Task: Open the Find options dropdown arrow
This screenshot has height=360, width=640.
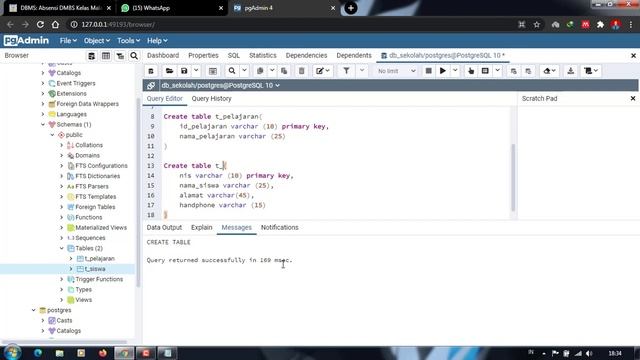Action: (x=244, y=71)
